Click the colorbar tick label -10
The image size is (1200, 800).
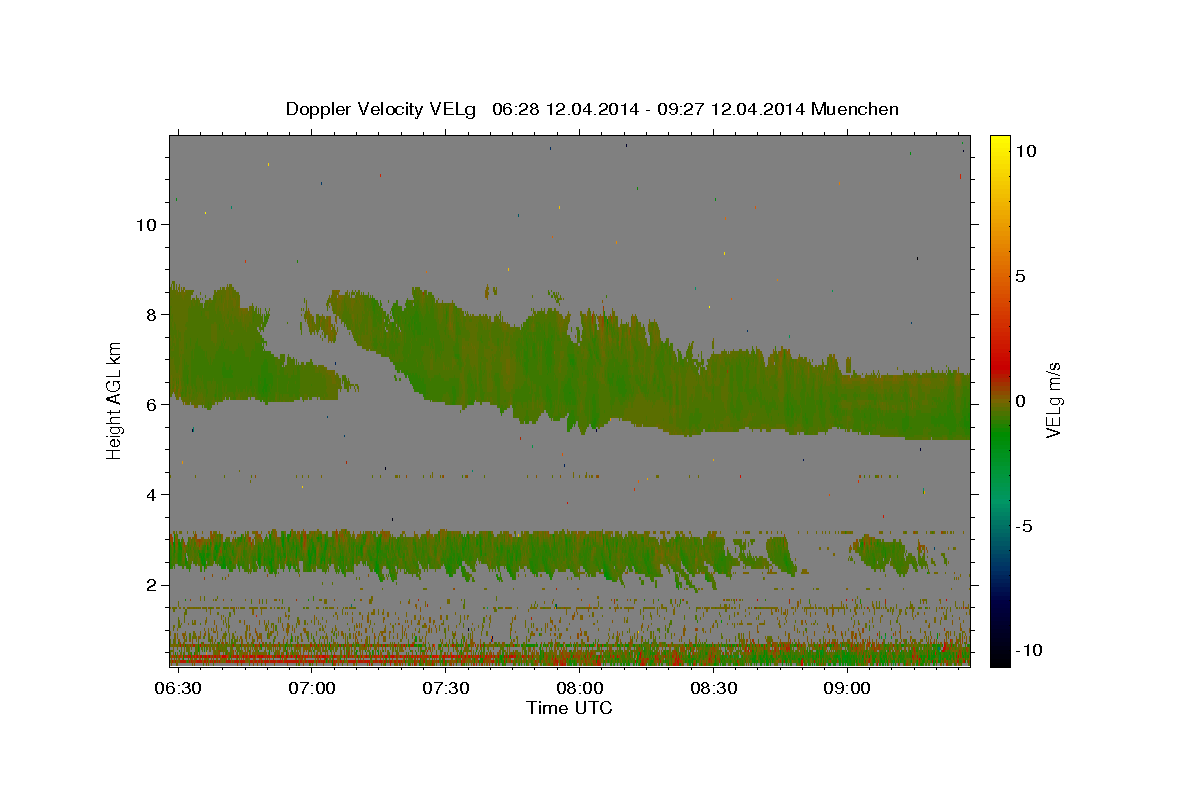(1028, 651)
